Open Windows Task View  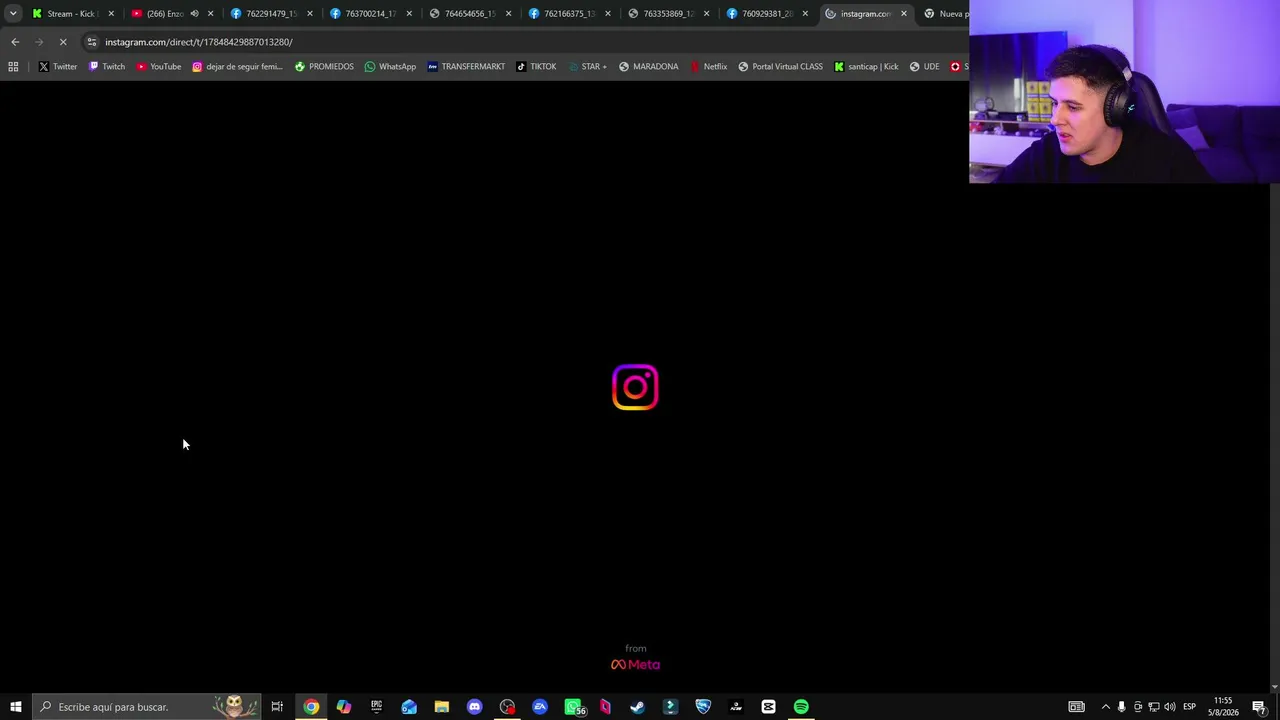point(277,707)
